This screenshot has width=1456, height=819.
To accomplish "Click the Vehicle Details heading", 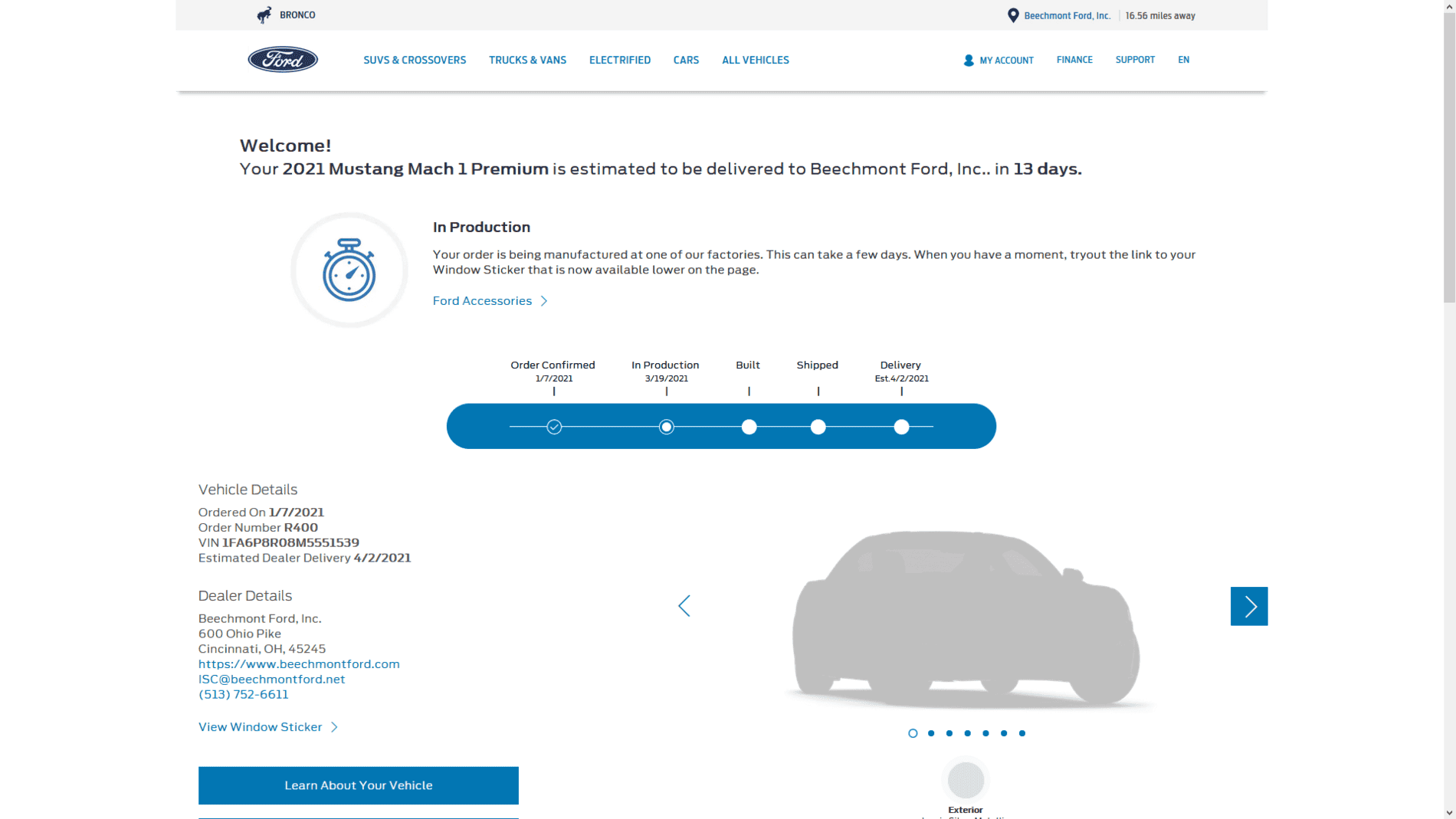I will (248, 490).
